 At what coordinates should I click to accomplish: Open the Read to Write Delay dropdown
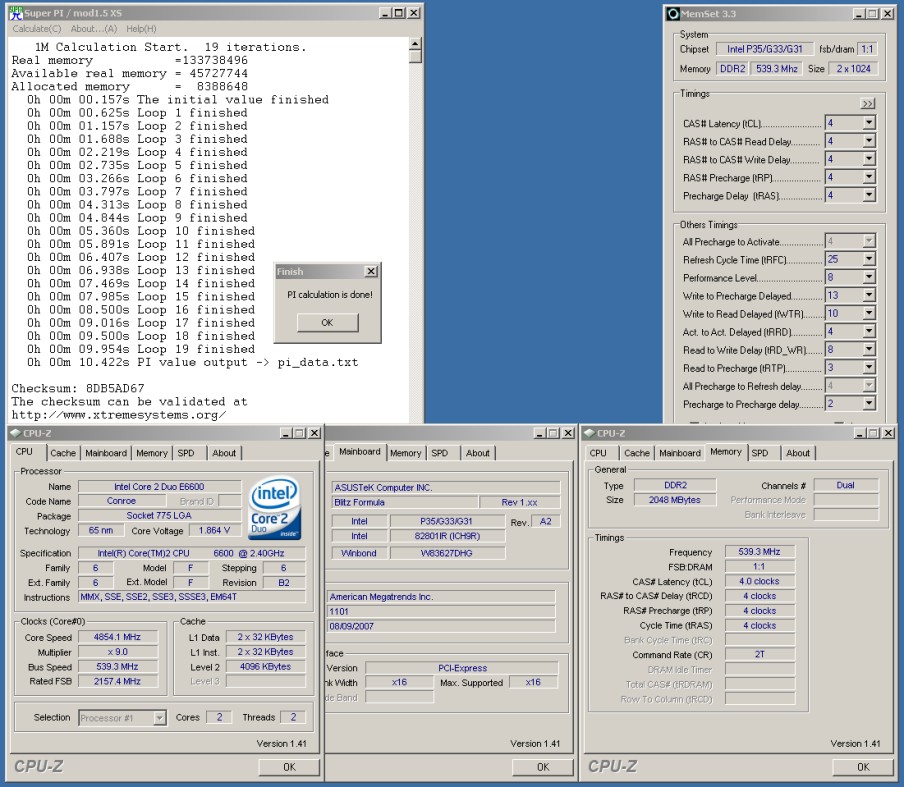coord(869,350)
